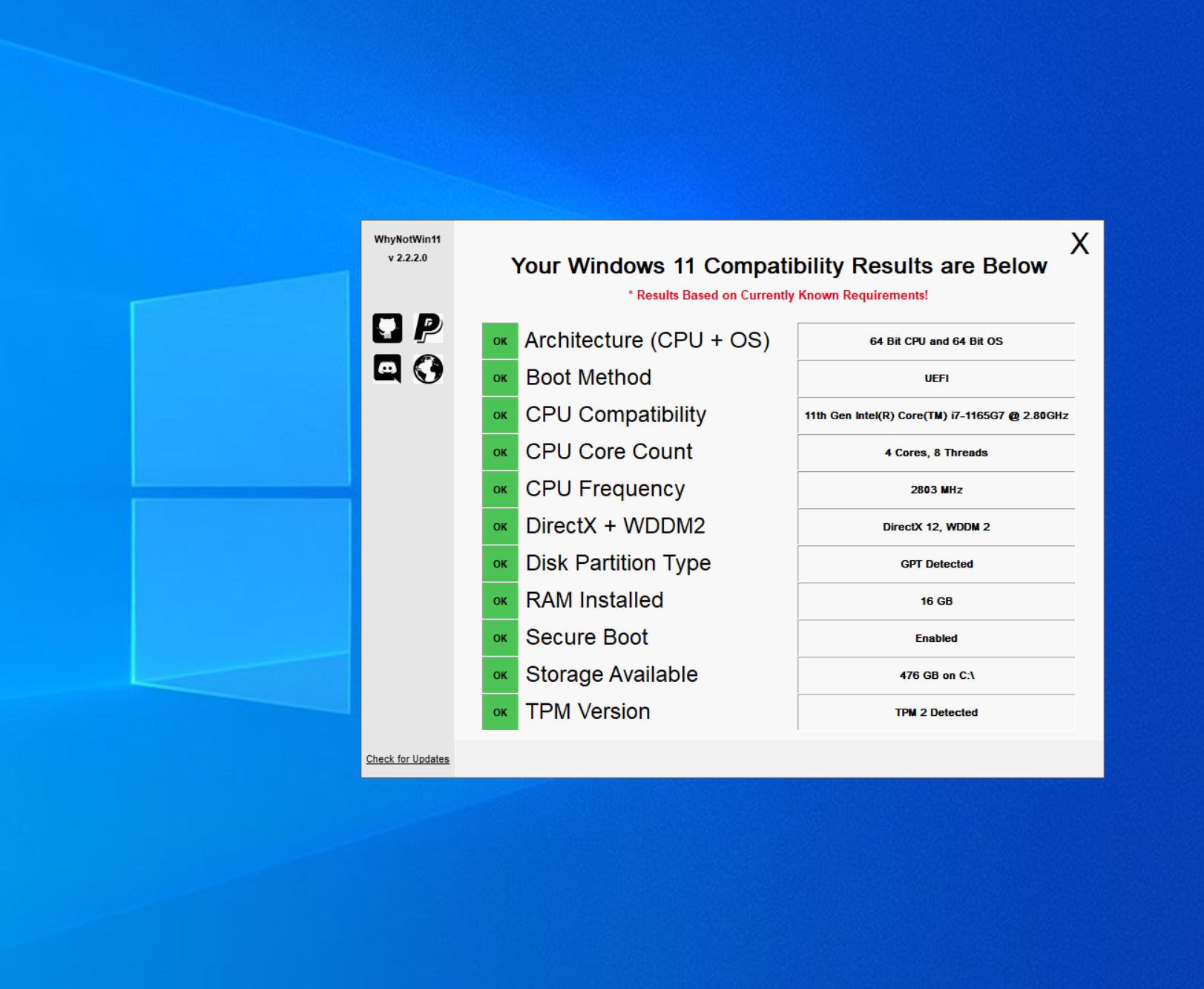1204x989 pixels.
Task: Select the 'TPM Version' label
Action: (588, 712)
